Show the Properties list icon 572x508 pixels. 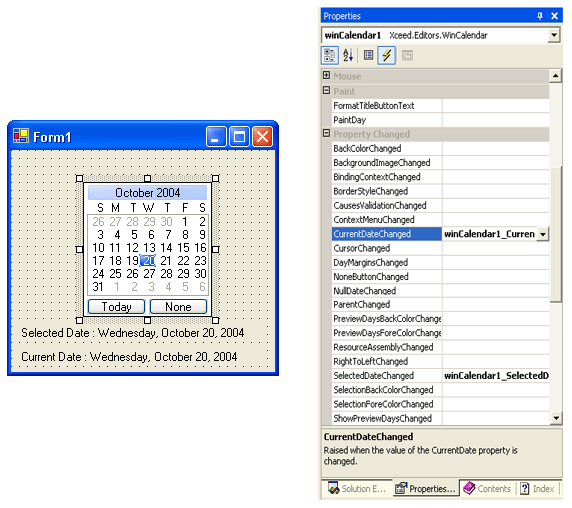click(368, 55)
